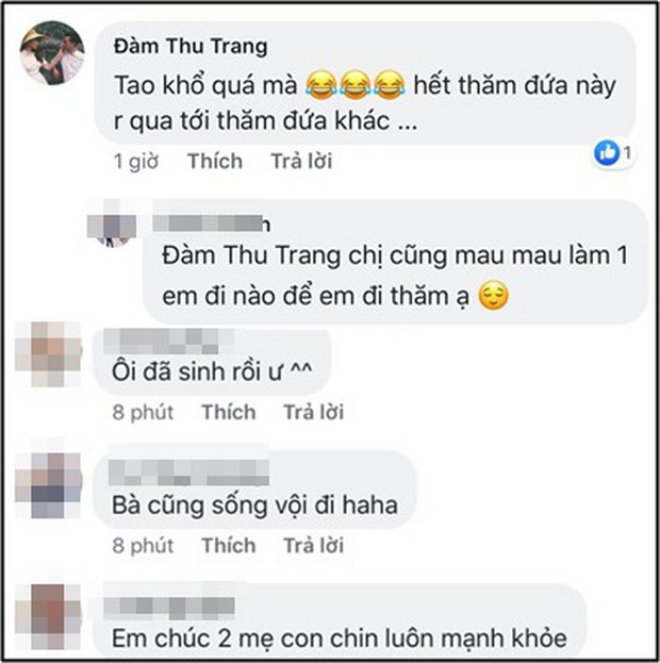Click 8 phút timestamp under 'Ôi đã sinh'

coord(143,412)
